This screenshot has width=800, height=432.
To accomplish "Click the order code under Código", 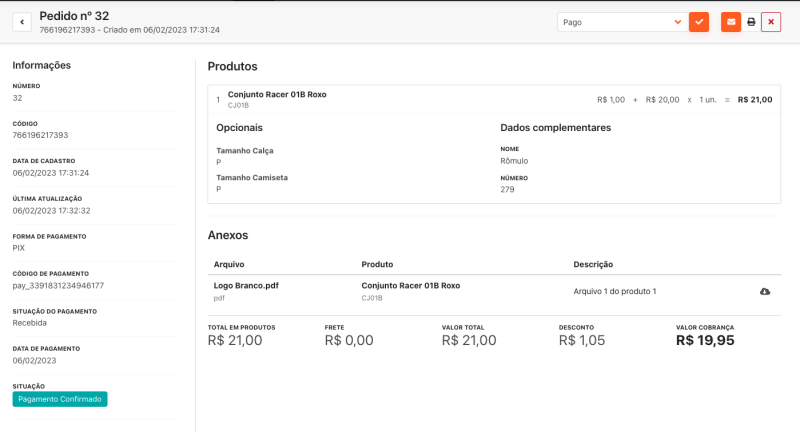I will pyautogui.click(x=40, y=135).
